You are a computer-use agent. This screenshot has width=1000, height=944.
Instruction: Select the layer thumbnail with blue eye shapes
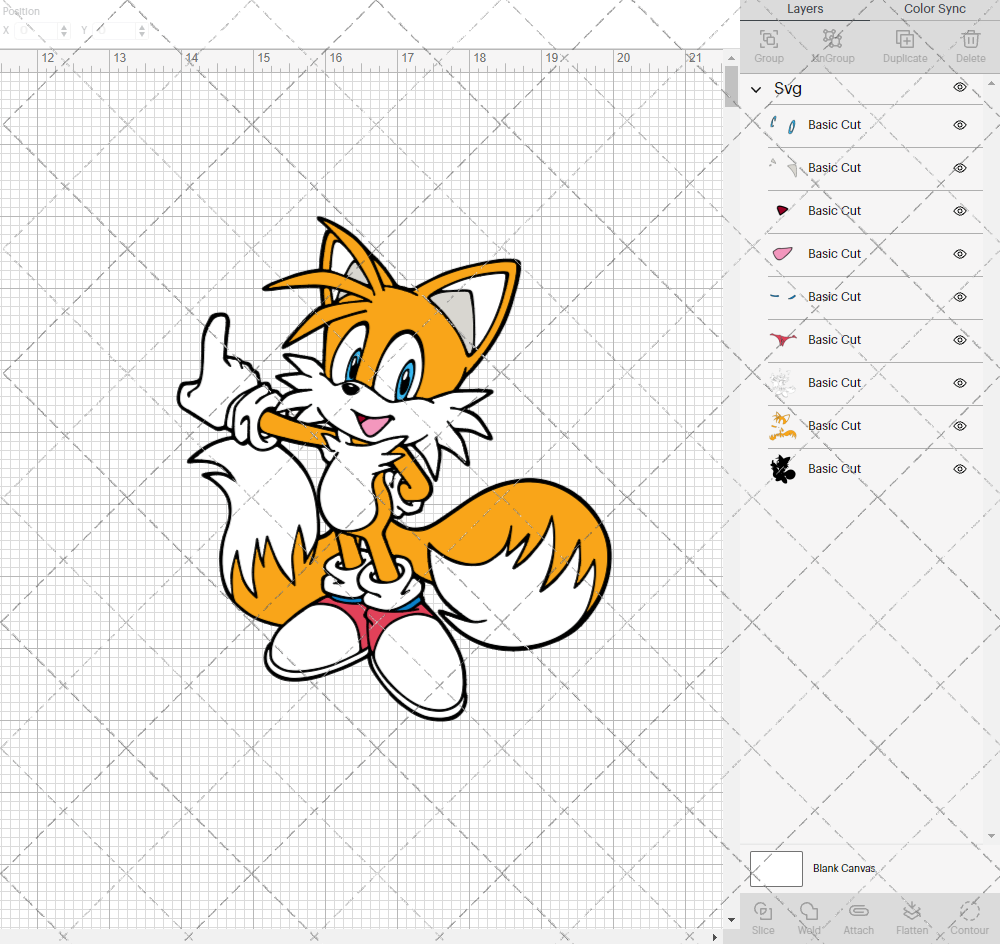pos(783,125)
